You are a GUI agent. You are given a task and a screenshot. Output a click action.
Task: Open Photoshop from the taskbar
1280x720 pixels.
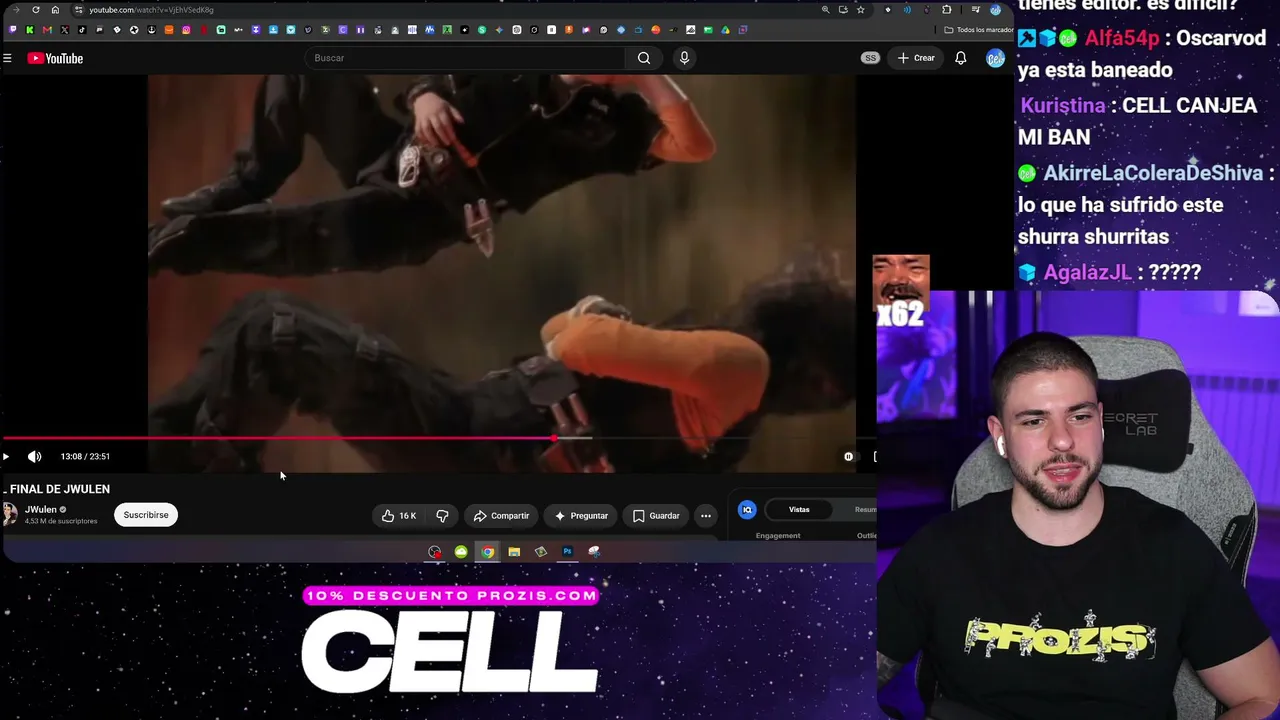(x=567, y=552)
